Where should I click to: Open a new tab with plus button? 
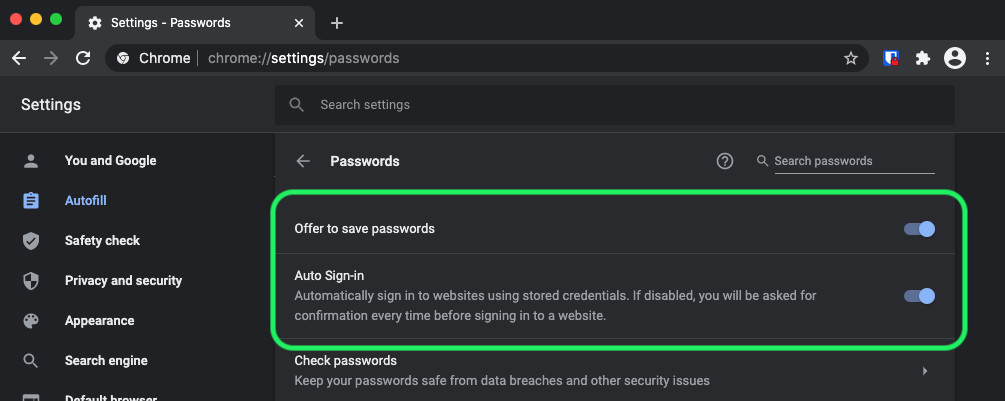tap(337, 23)
